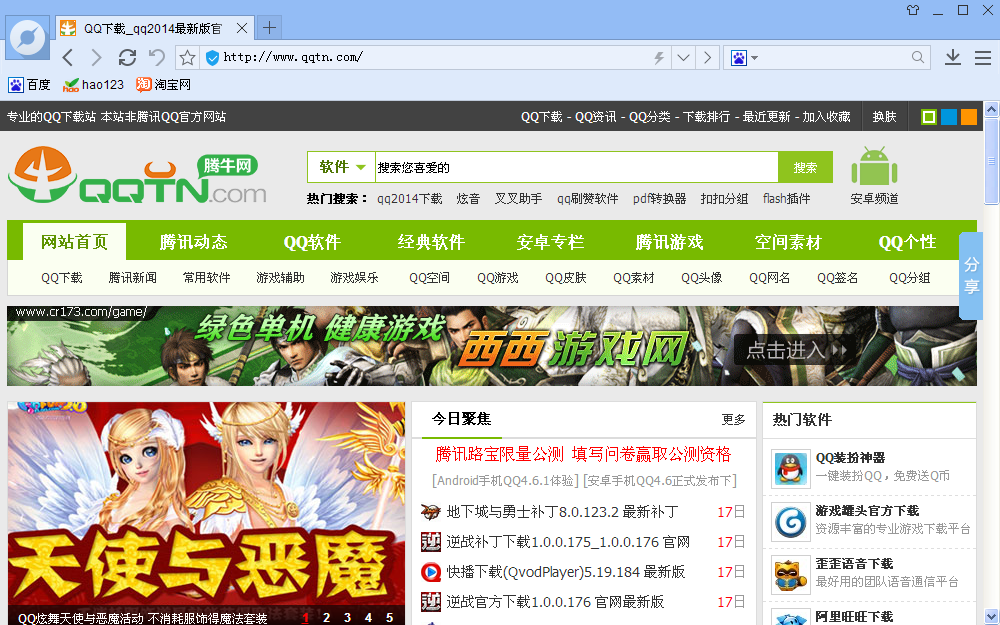Viewport: 1000px width, 625px height.
Task: Open the 安卓频道 Android icon
Action: (874, 168)
